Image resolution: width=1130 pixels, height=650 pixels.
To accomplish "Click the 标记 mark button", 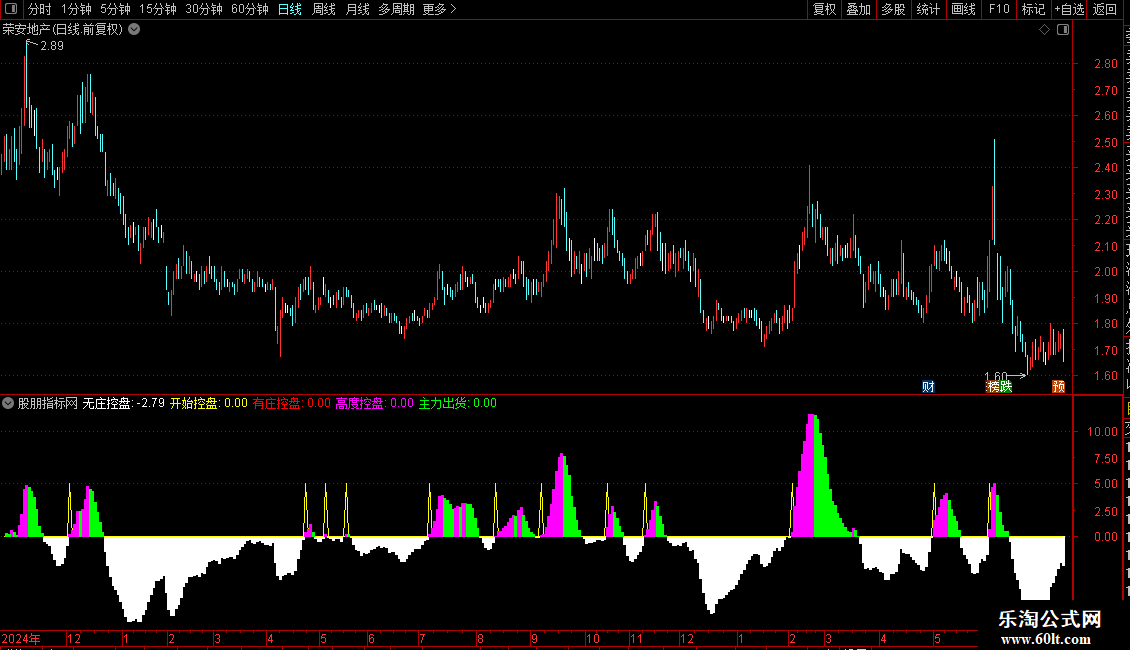I will [1033, 9].
